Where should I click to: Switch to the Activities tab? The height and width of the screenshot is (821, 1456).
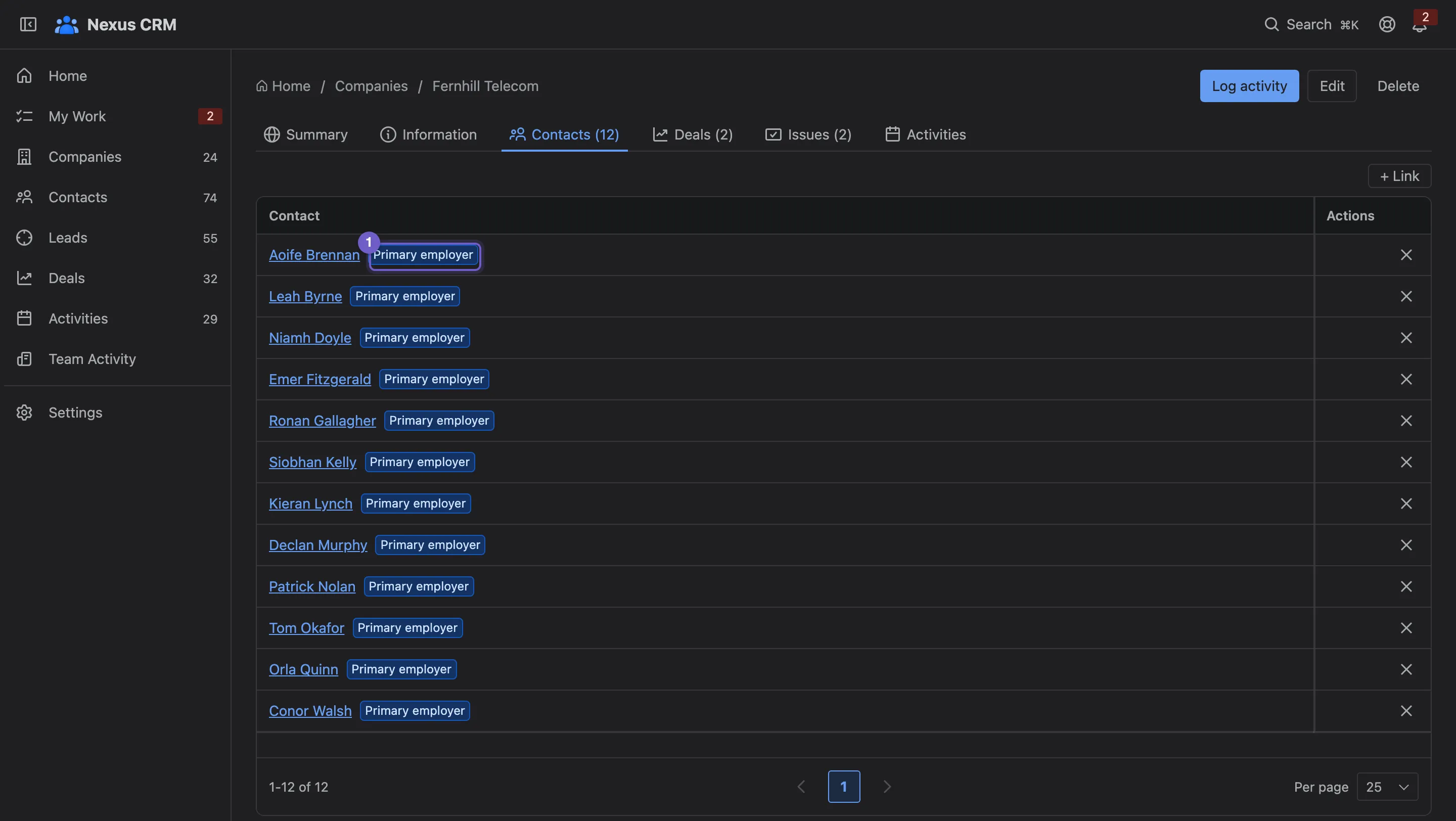[925, 134]
